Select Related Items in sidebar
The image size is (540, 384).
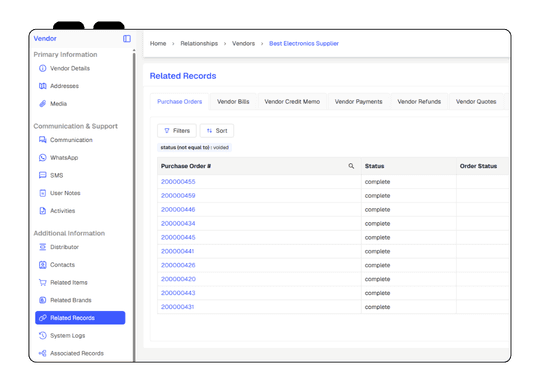point(69,282)
